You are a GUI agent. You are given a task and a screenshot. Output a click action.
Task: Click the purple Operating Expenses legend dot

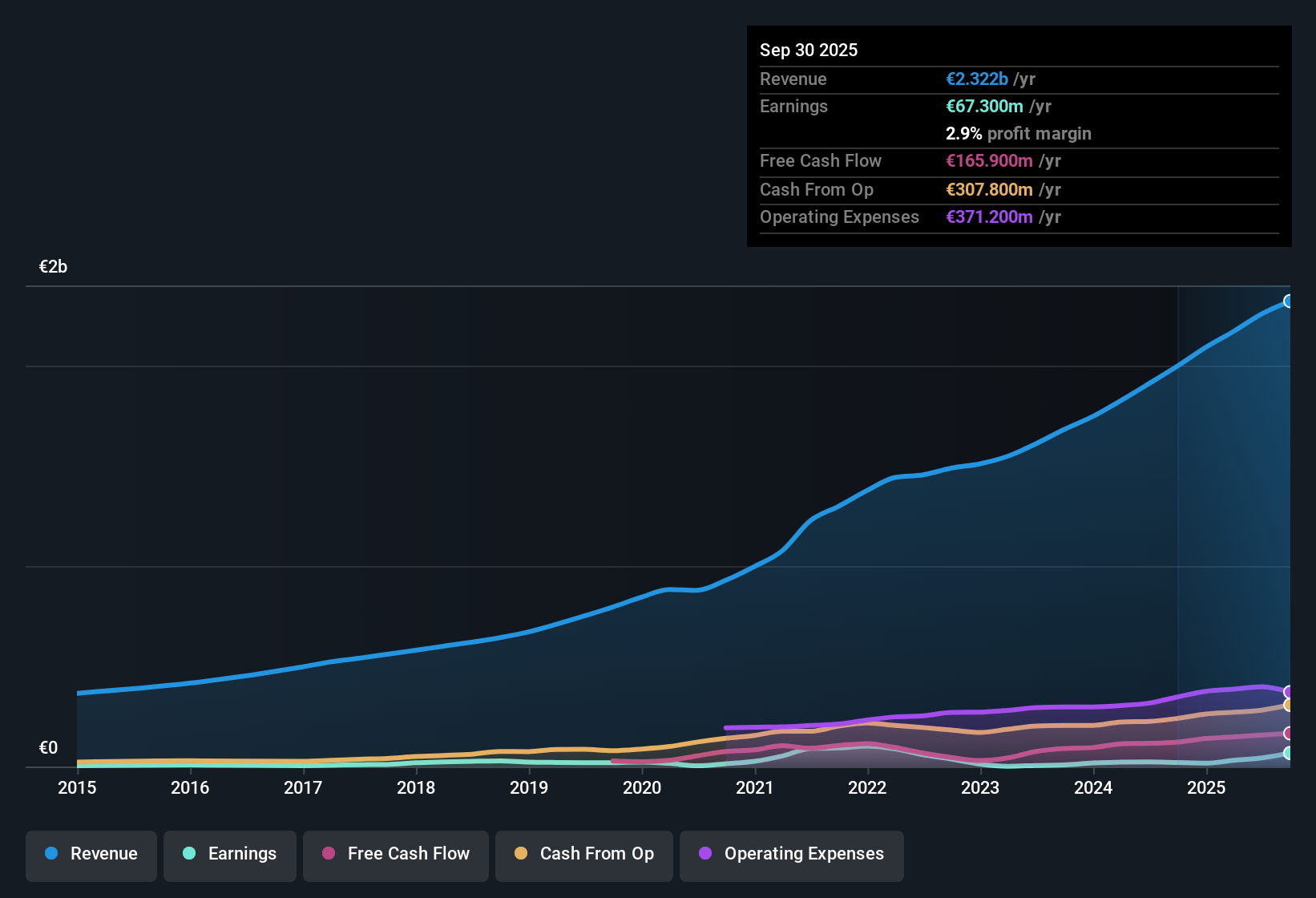click(x=705, y=854)
